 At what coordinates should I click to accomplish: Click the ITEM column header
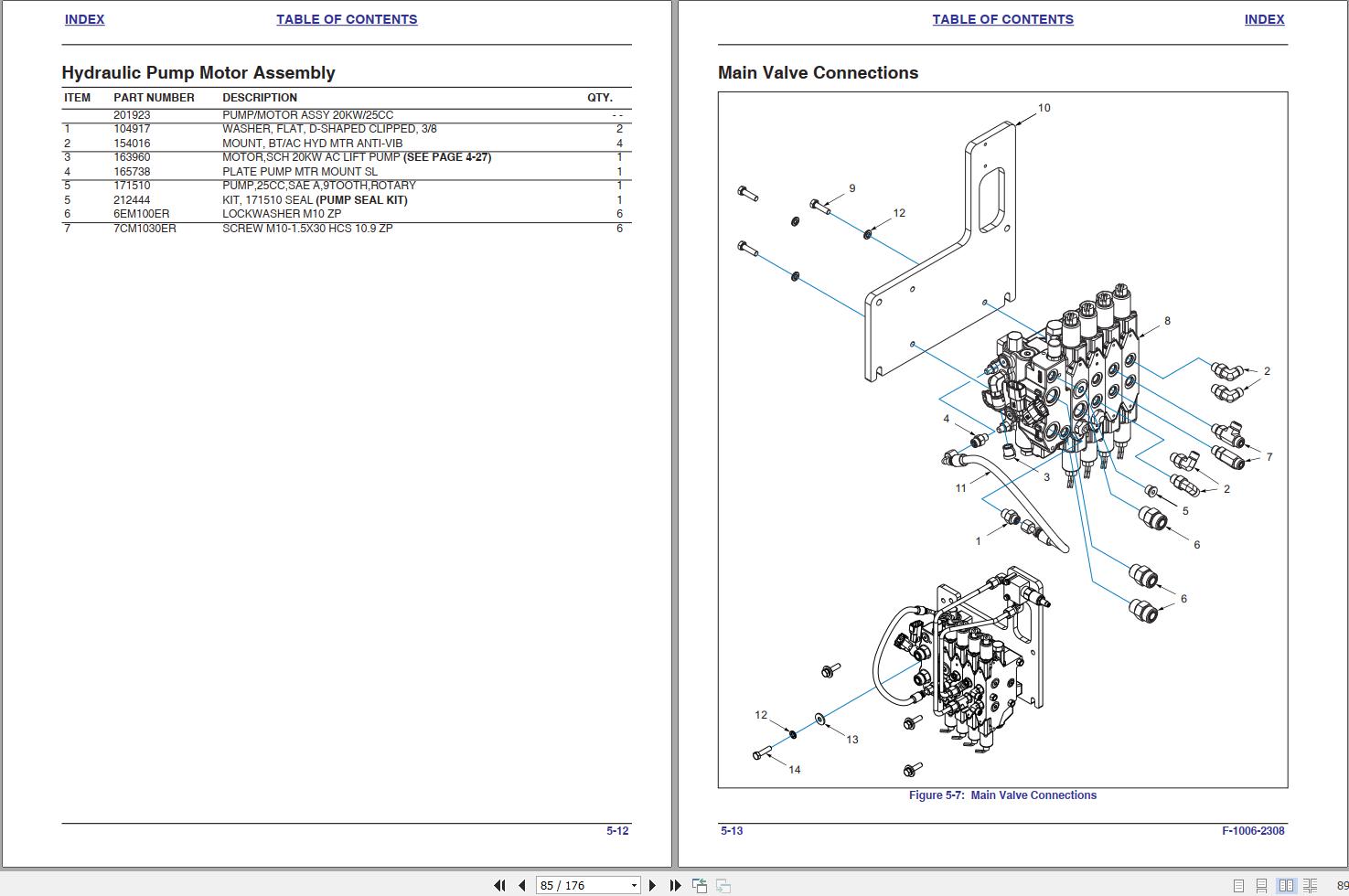tap(78, 98)
